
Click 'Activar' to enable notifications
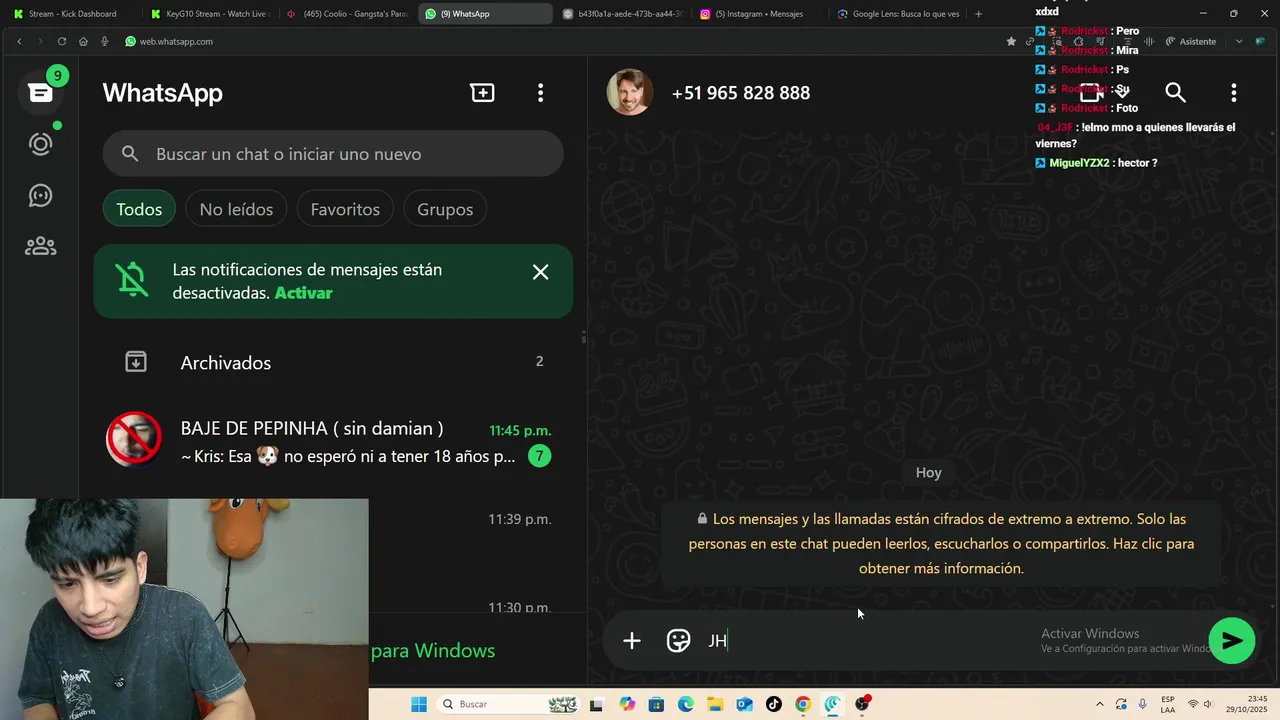(303, 293)
